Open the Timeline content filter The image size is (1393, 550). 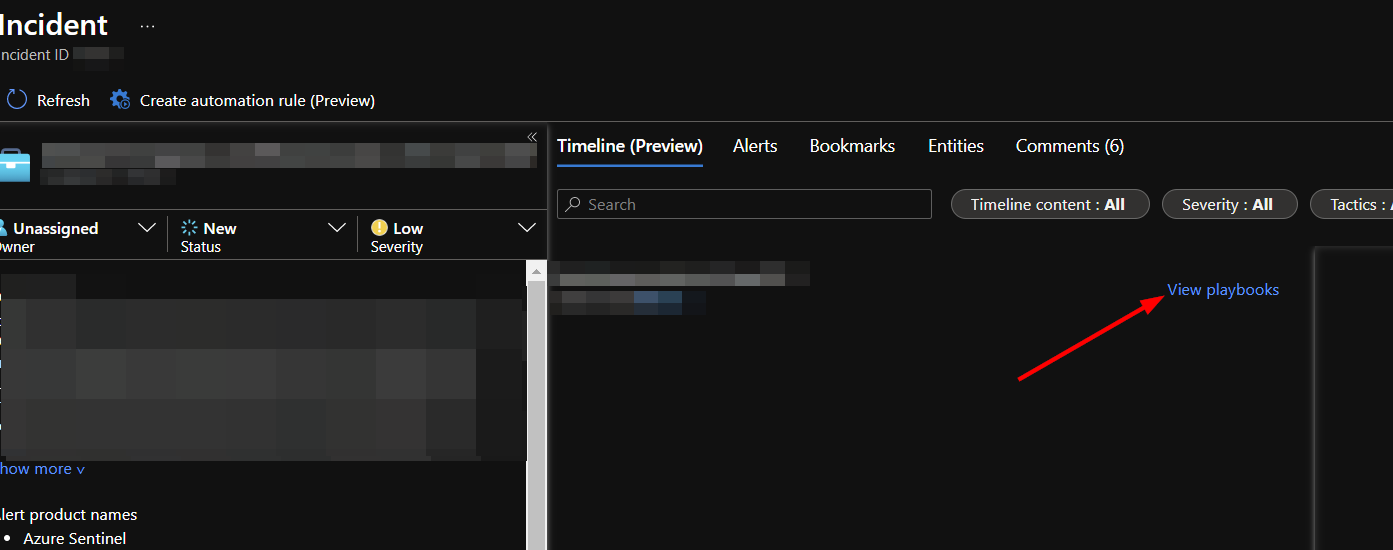pos(1050,204)
